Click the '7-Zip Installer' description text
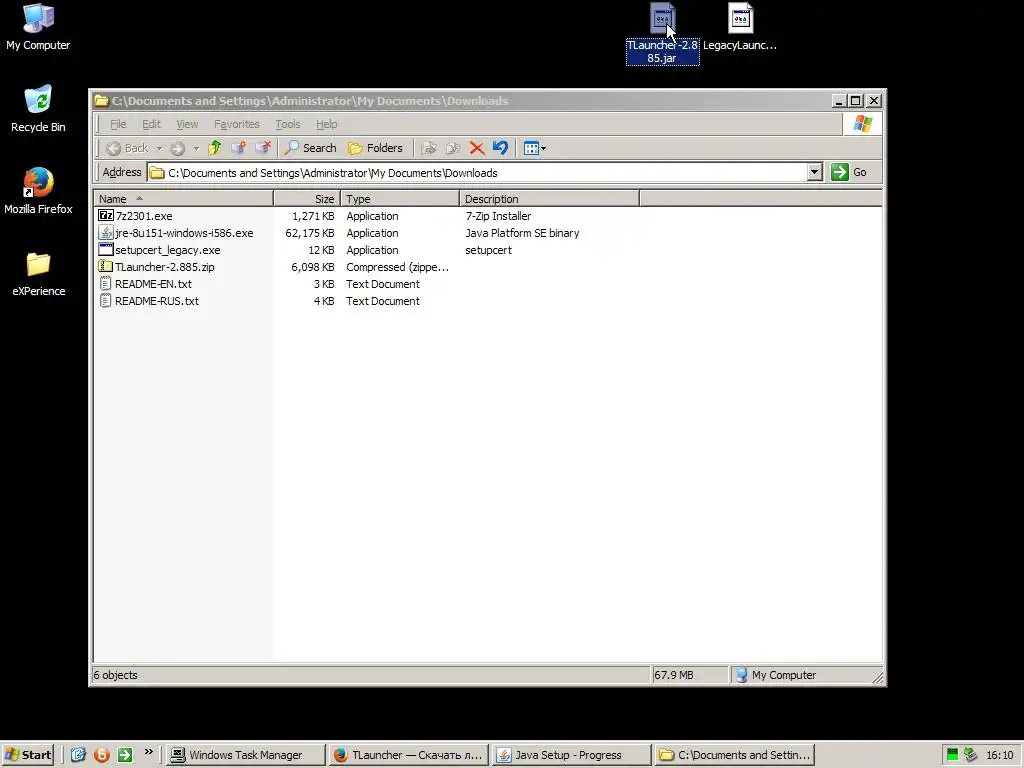The image size is (1024, 768). pyautogui.click(x=498, y=216)
